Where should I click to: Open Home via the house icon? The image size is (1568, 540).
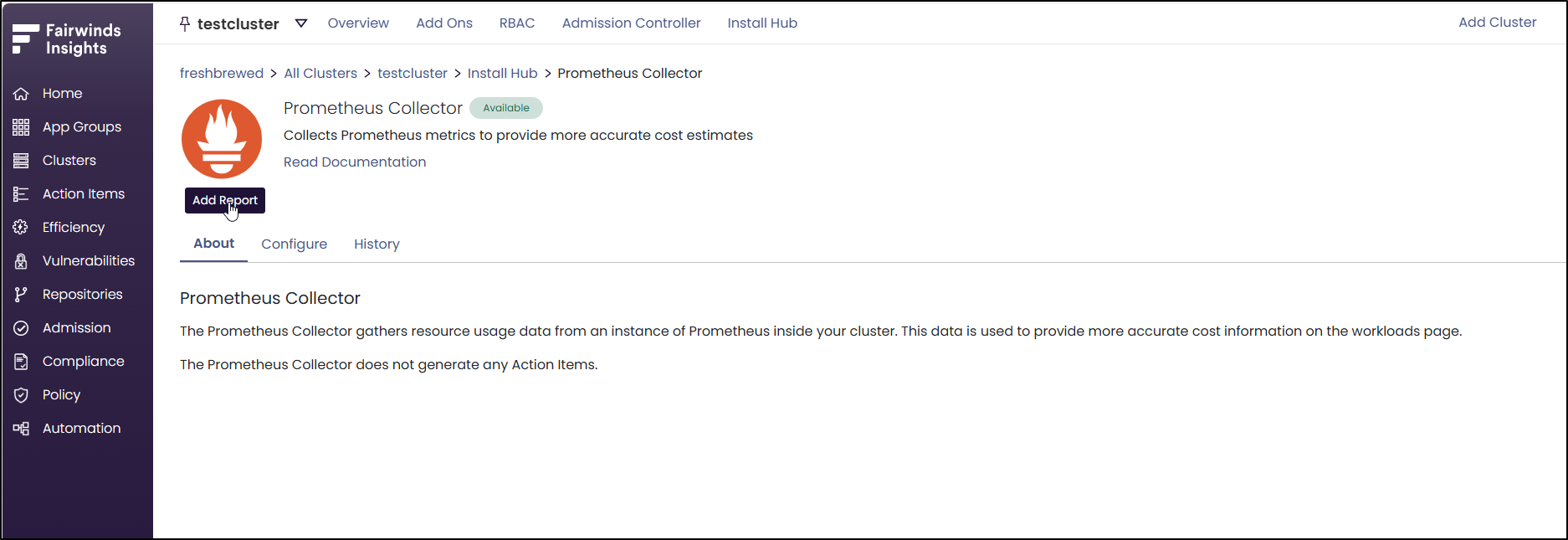pyautogui.click(x=21, y=94)
